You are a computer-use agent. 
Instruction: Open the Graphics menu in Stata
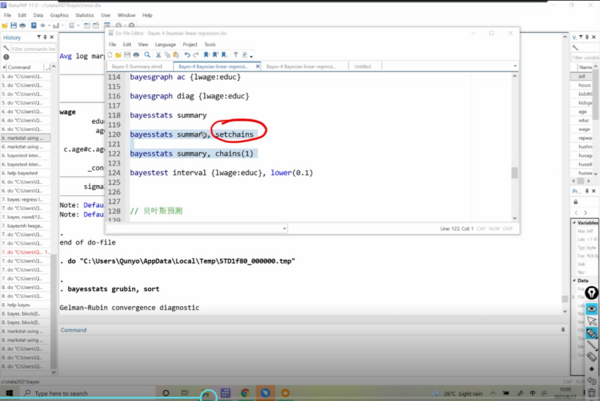[59, 15]
